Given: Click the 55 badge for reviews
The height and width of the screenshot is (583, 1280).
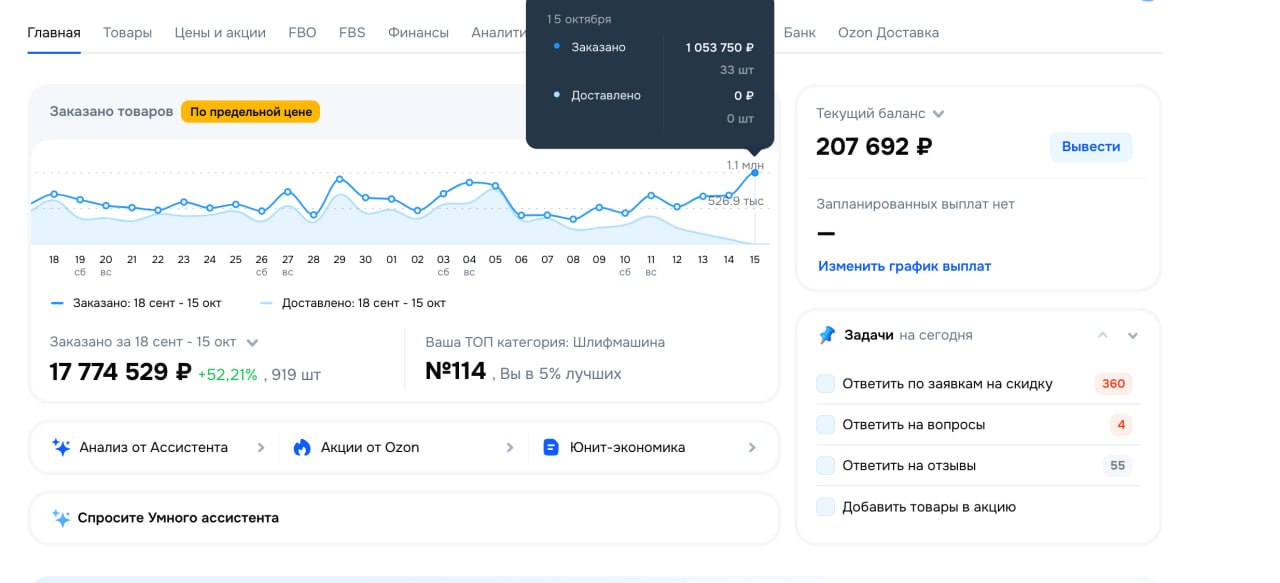Looking at the screenshot, I should pyautogui.click(x=1117, y=466).
